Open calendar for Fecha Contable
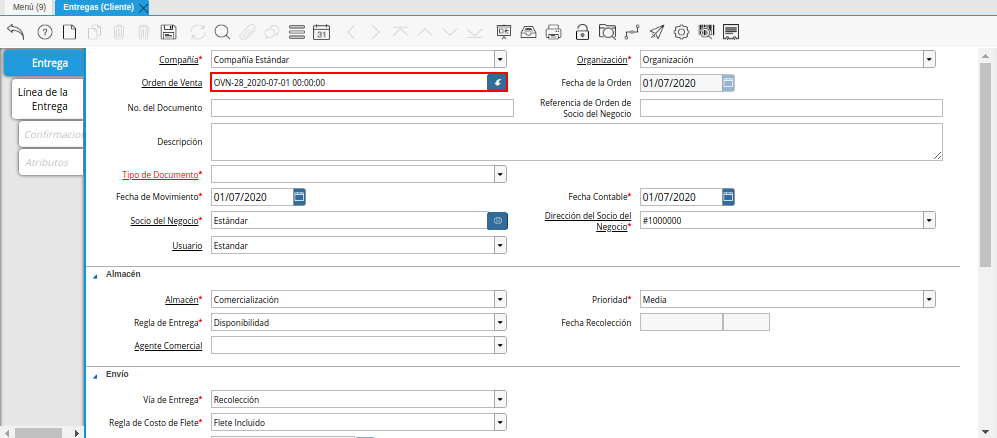Viewport: 997px width, 438px height. pos(729,197)
